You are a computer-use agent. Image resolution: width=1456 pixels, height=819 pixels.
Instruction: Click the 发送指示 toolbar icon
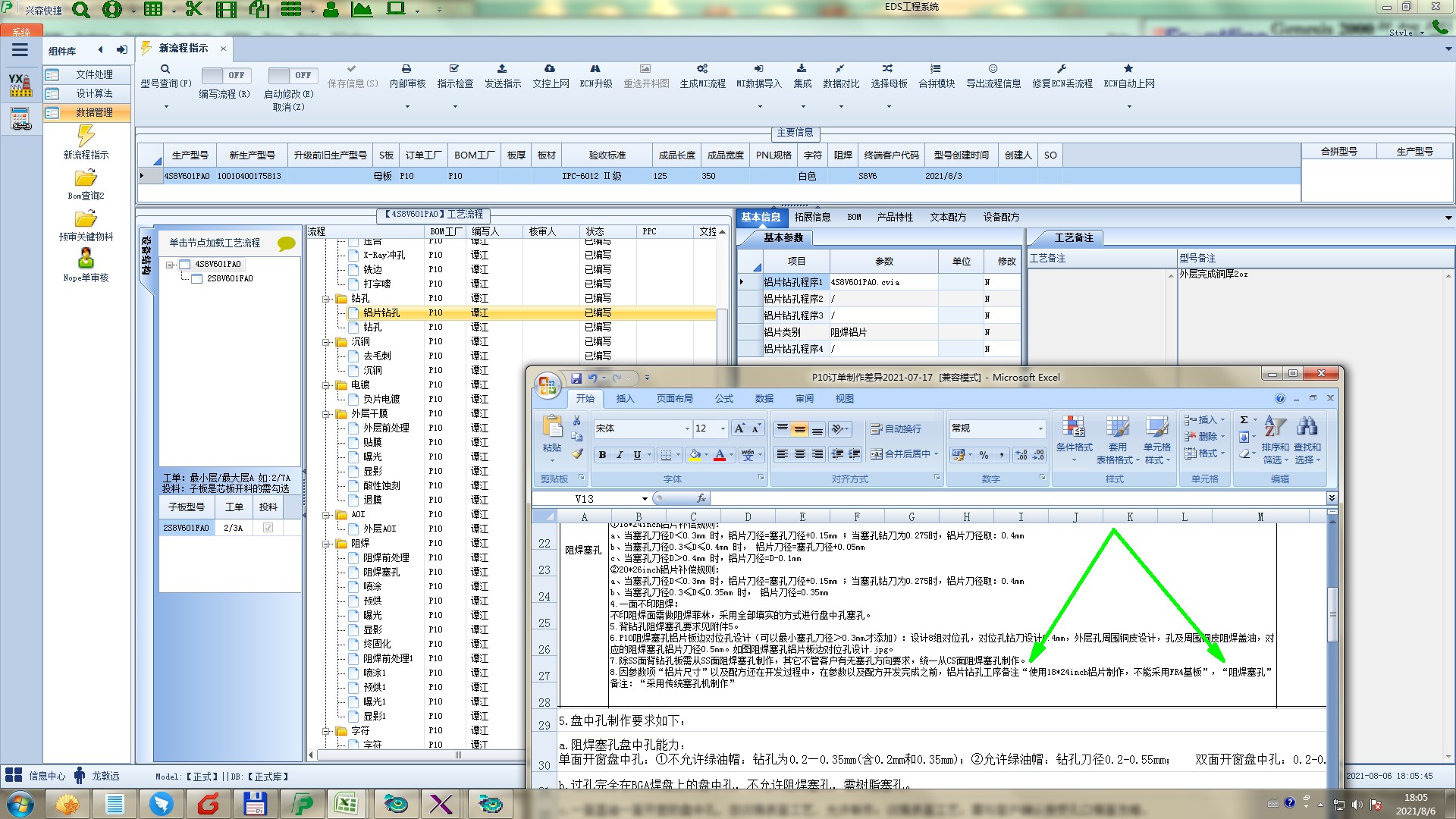502,69
